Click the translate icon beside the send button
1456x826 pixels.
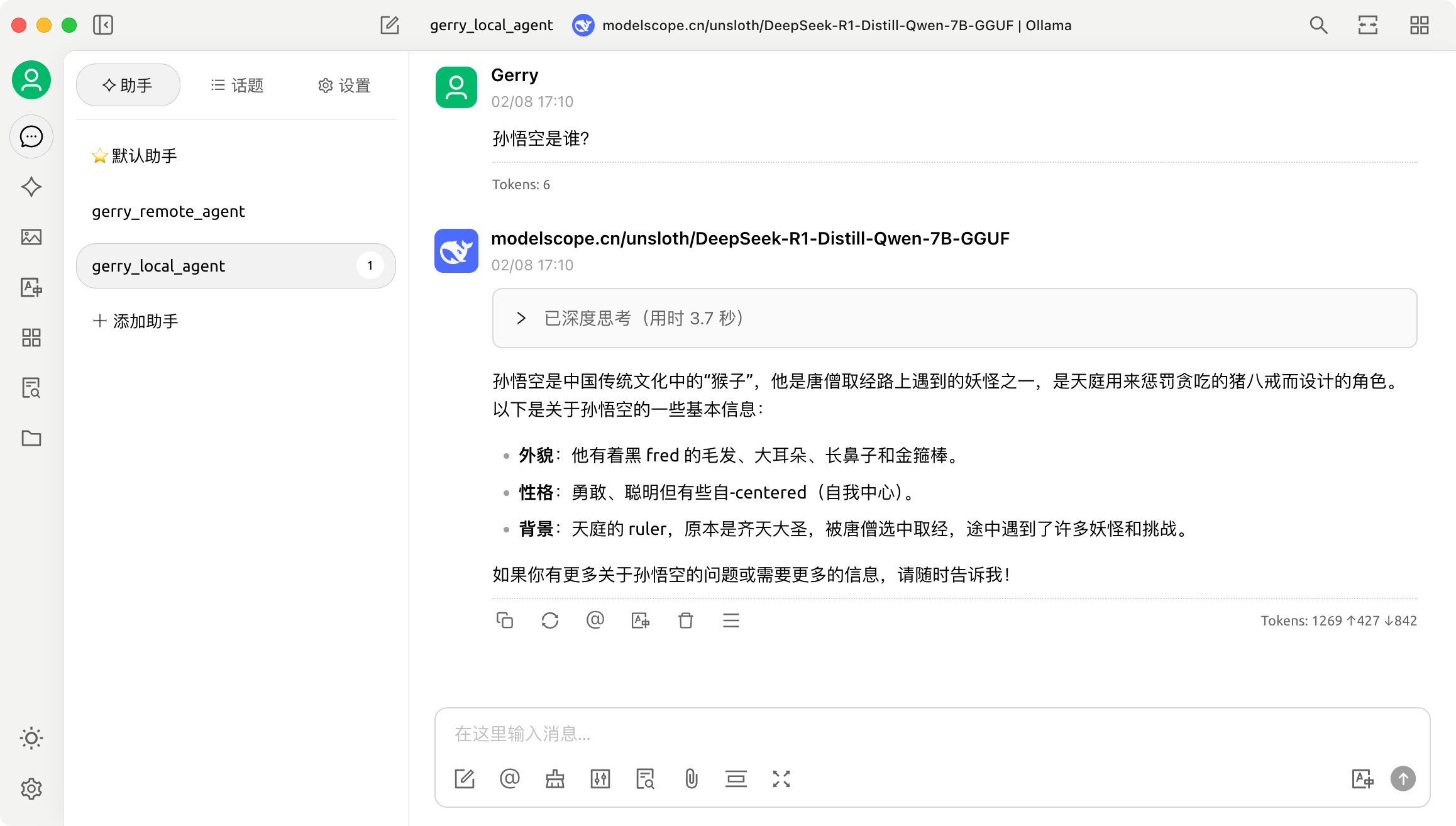click(x=1362, y=779)
